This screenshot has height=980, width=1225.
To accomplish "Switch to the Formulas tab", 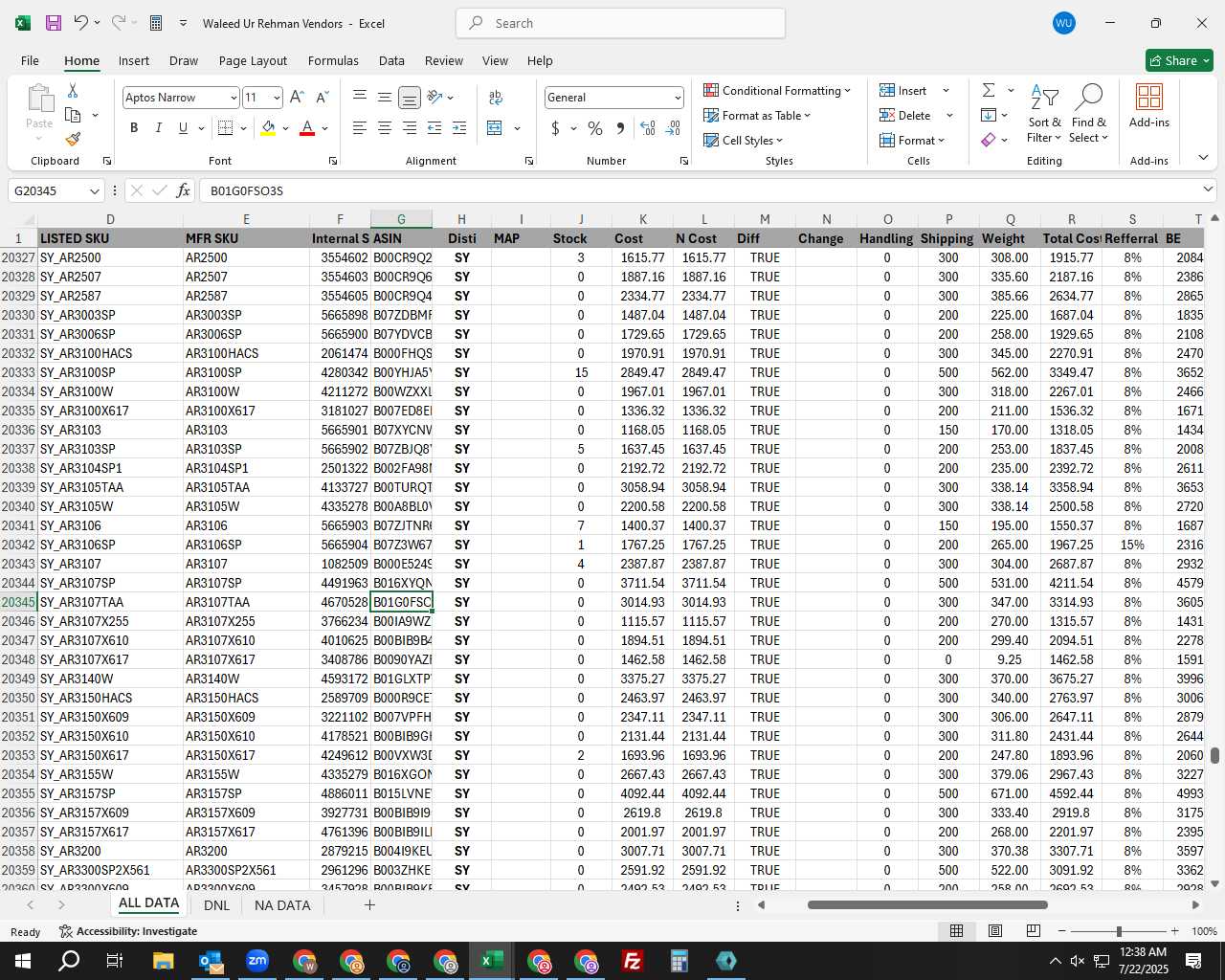I will (333, 60).
